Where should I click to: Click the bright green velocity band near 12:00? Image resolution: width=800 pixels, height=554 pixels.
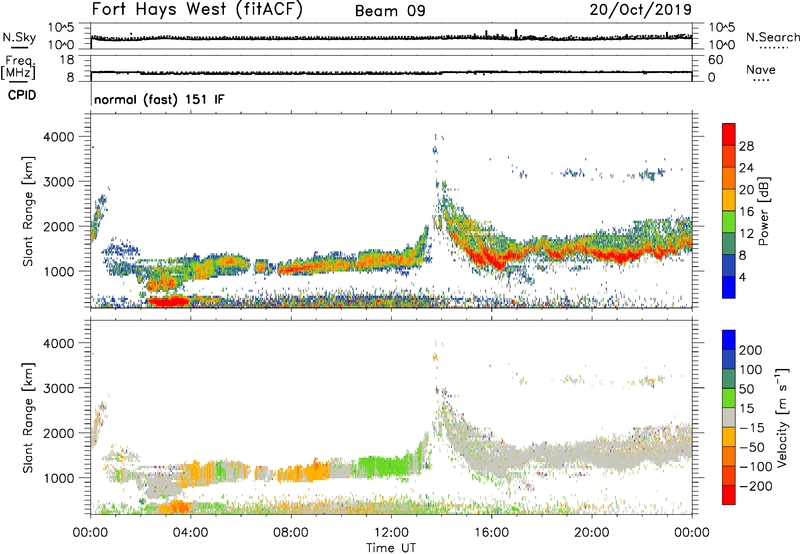[385, 465]
